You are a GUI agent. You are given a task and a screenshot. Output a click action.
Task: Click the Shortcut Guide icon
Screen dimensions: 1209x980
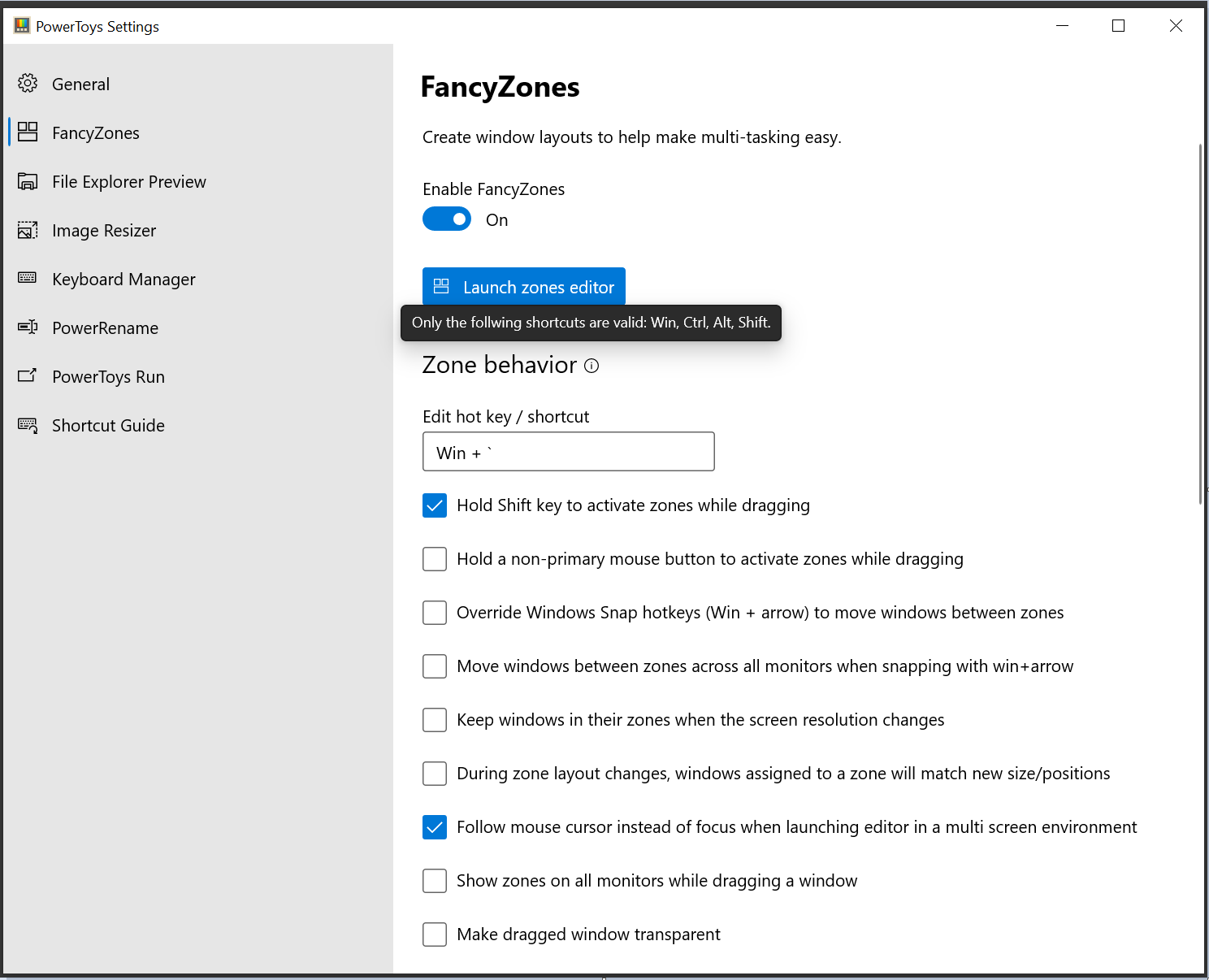(27, 425)
